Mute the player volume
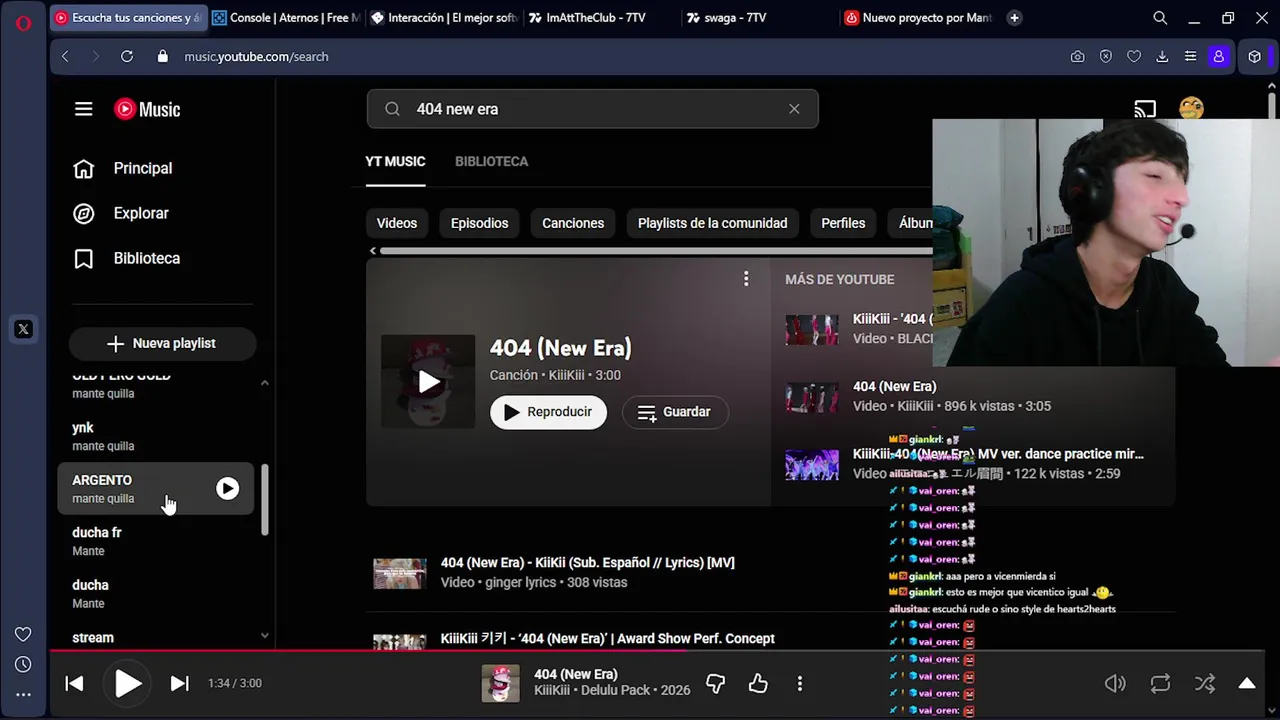1280x720 pixels. [x=1115, y=684]
